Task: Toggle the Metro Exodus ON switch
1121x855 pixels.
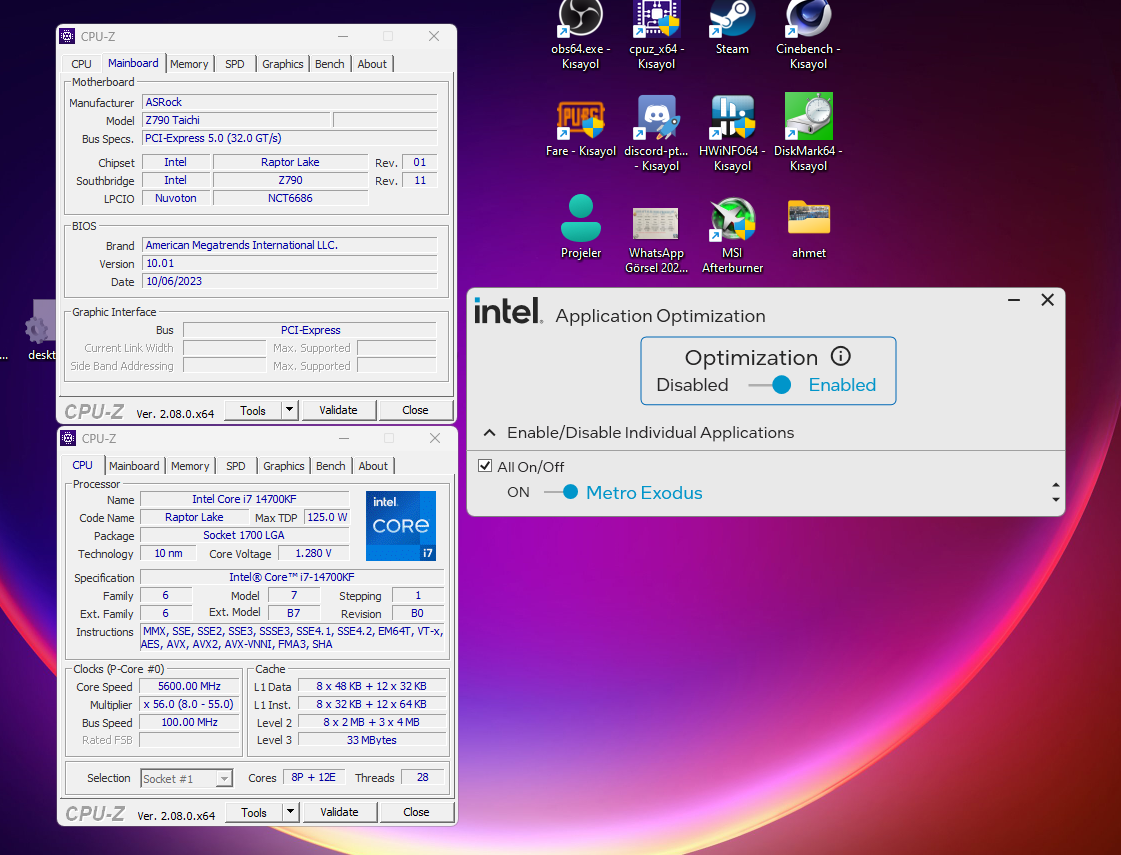Action: point(560,492)
